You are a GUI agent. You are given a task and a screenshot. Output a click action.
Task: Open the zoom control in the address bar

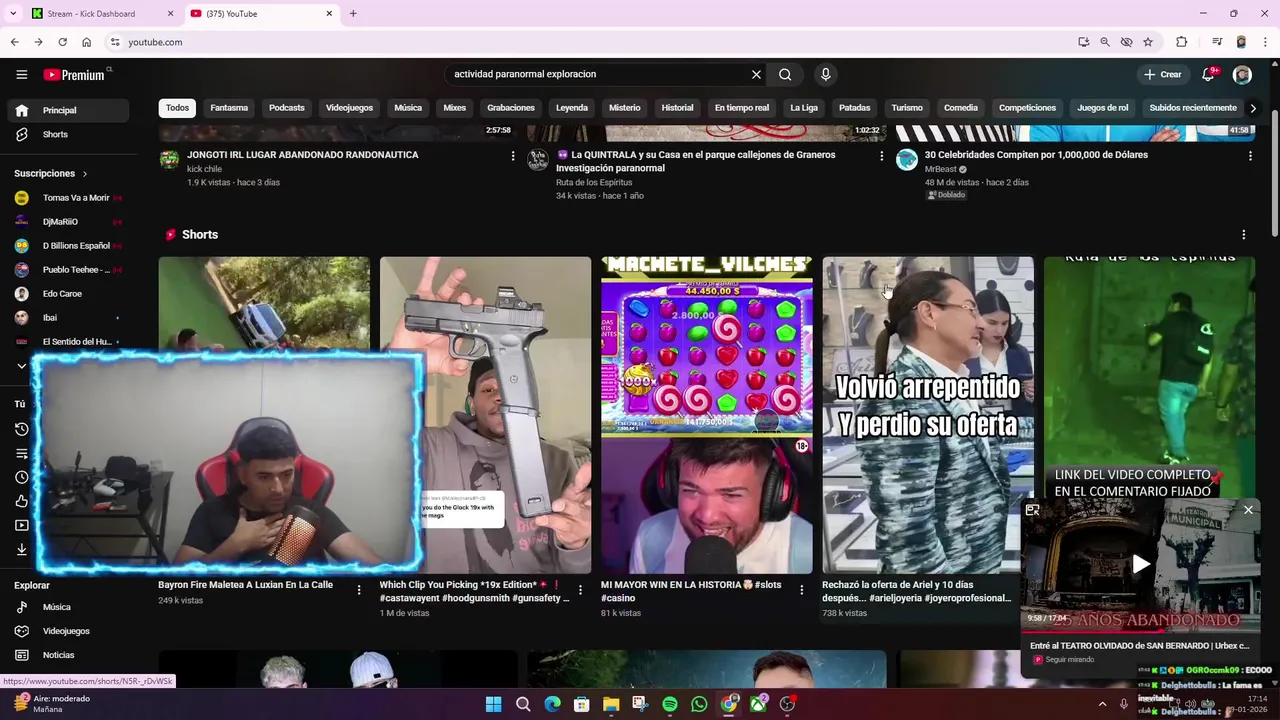pos(1105,42)
